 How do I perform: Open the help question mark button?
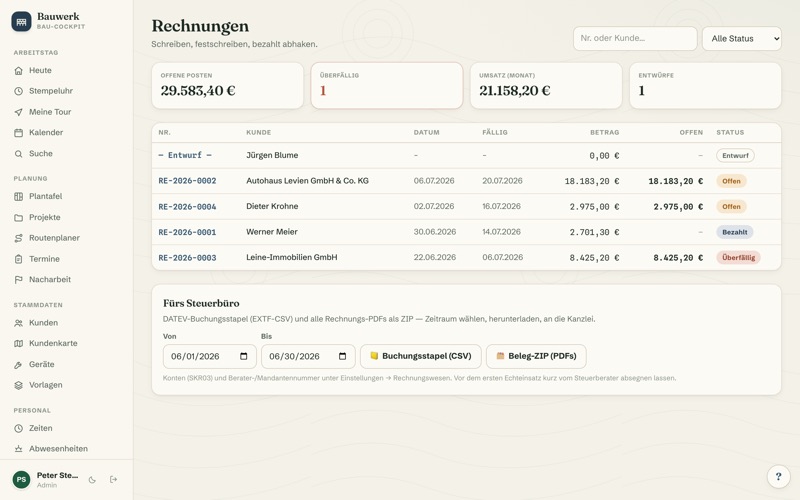[779, 477]
